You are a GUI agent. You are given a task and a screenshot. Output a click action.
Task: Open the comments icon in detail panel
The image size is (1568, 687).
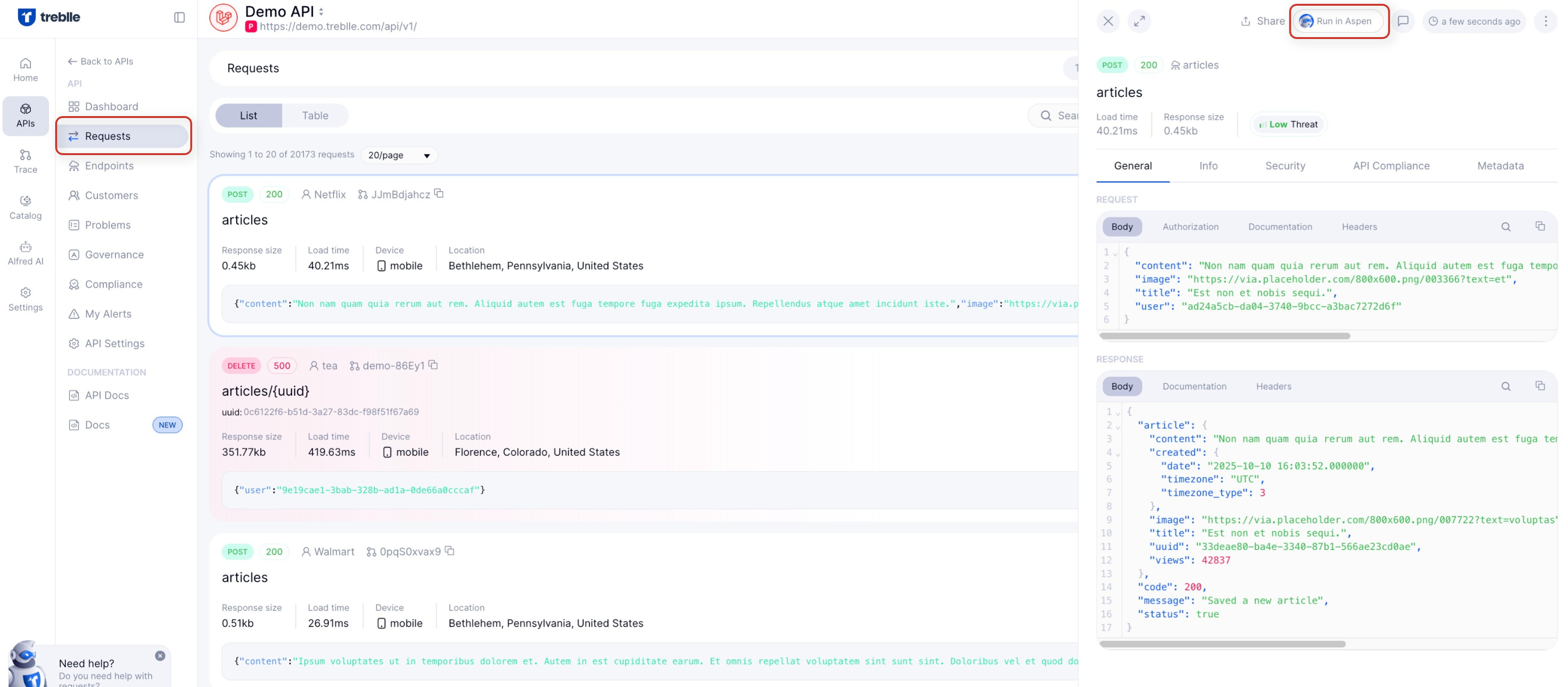(x=1403, y=21)
